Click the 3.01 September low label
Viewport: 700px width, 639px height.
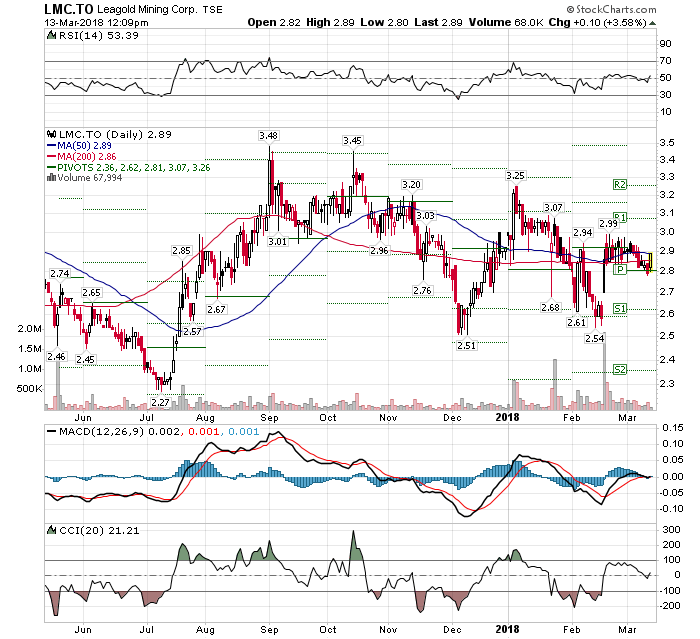[277, 242]
